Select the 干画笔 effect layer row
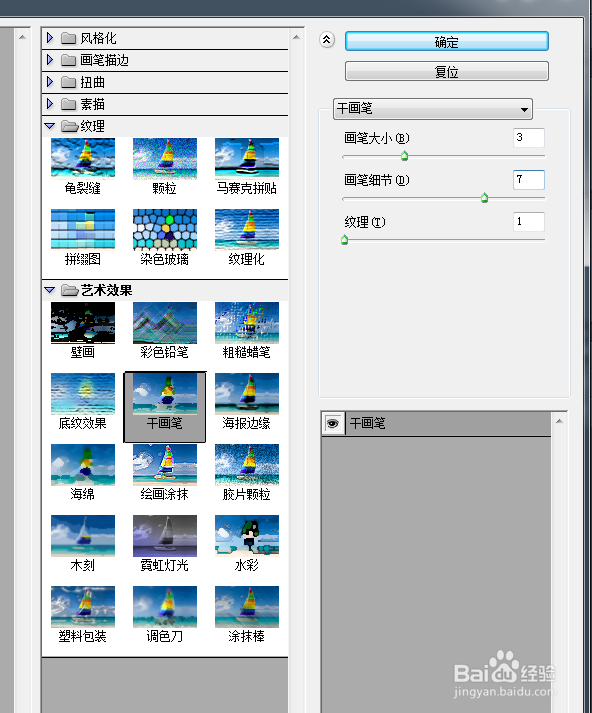This screenshot has height=713, width=592. click(x=436, y=423)
